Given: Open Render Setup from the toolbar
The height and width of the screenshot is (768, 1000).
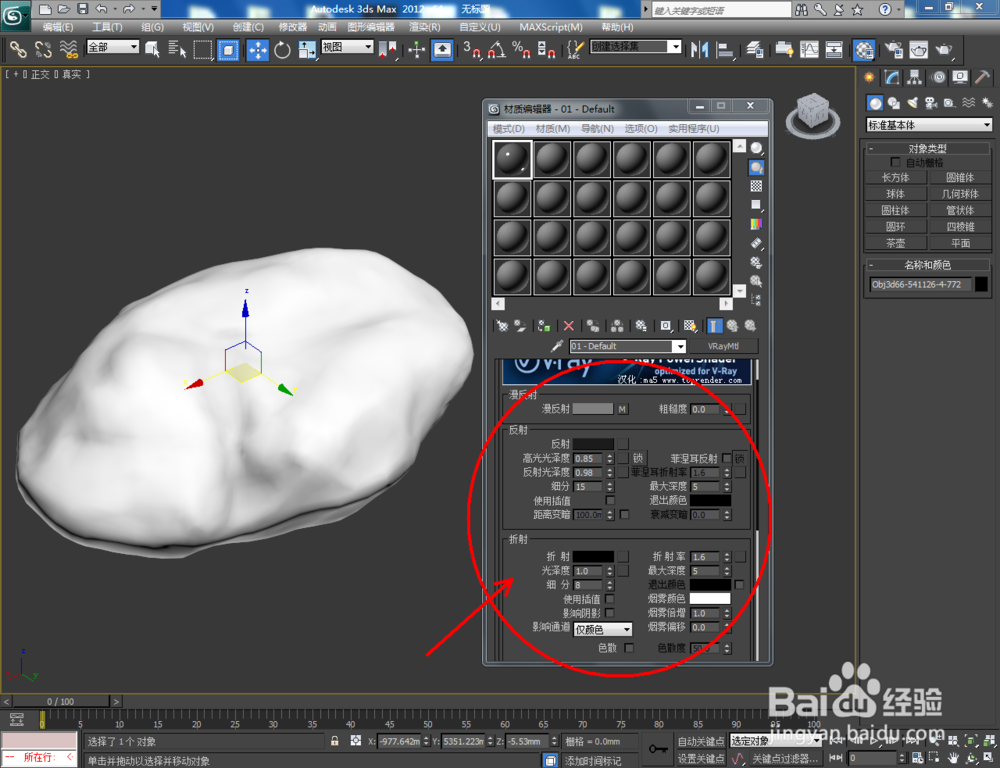Looking at the screenshot, I should (x=893, y=49).
